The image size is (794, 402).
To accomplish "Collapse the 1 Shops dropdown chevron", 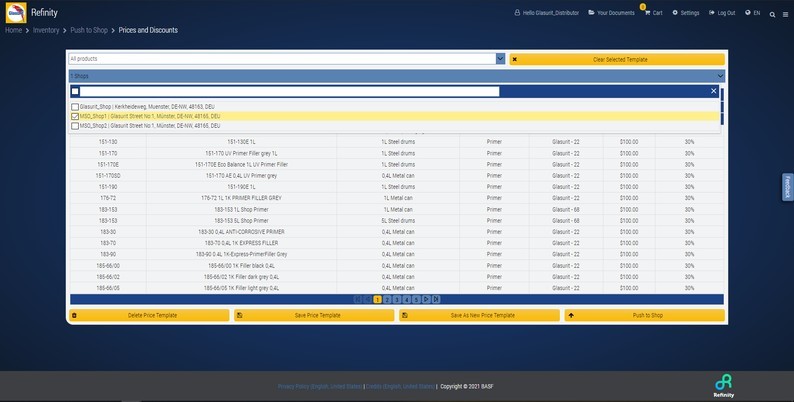I will pos(720,76).
